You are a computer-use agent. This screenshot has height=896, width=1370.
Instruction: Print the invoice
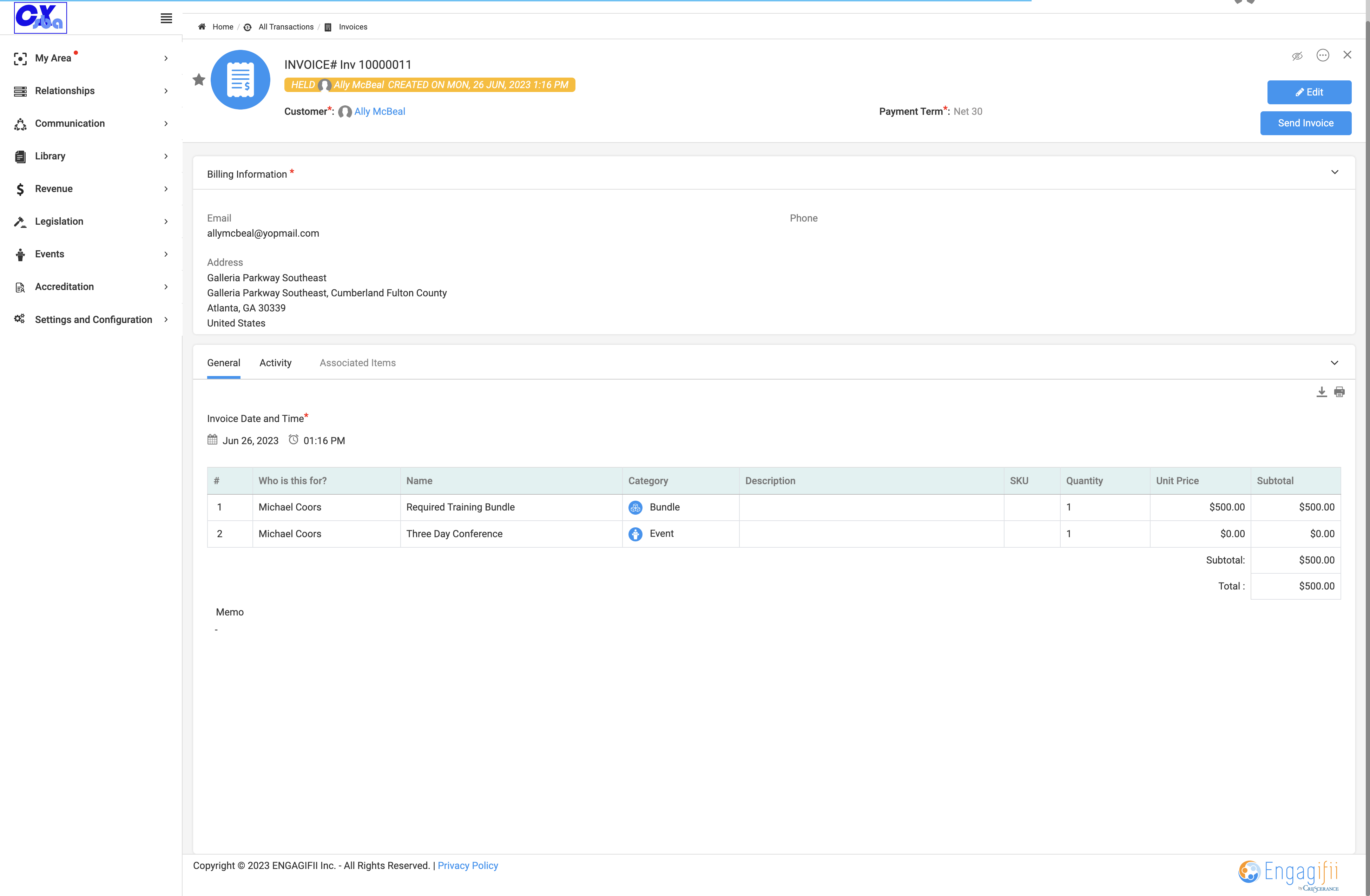1339,392
